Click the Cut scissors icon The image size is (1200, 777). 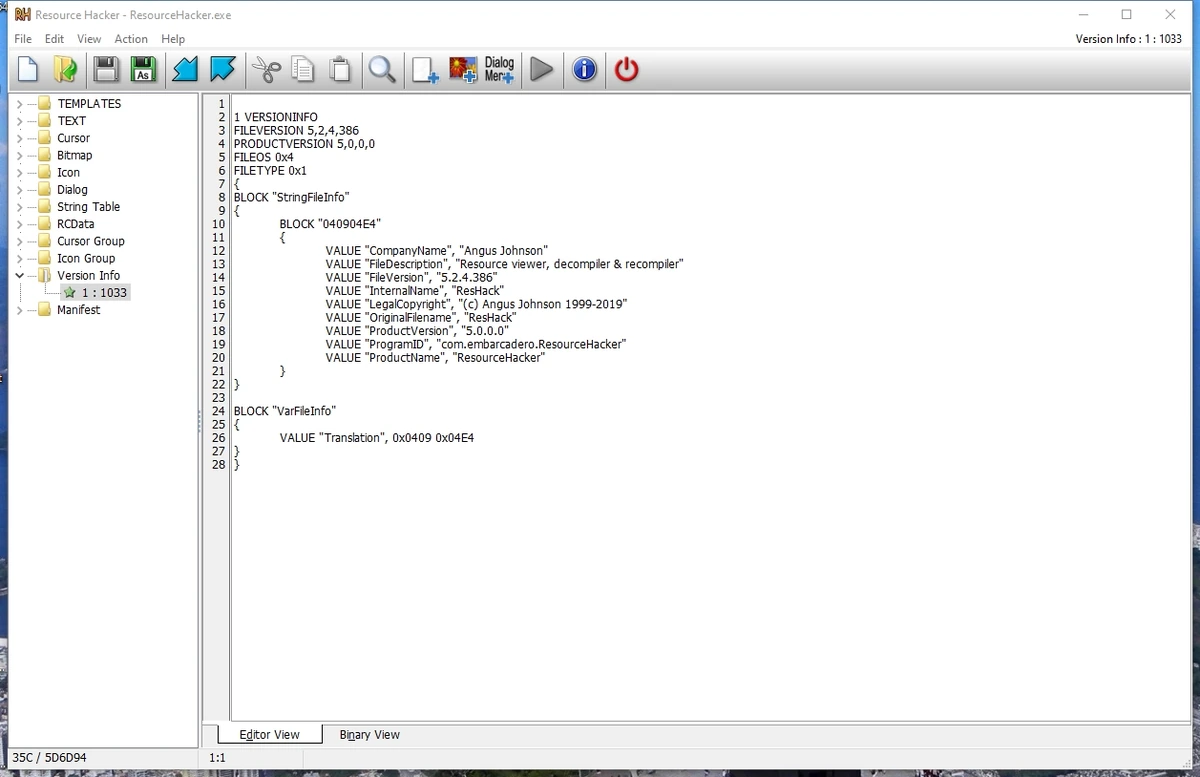pyautogui.click(x=266, y=69)
